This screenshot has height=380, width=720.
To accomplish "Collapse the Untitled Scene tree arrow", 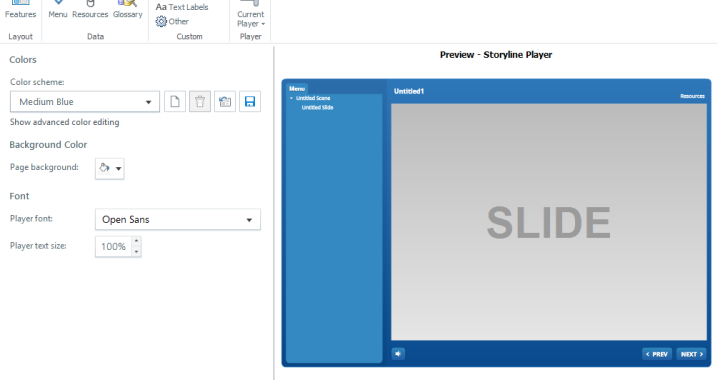I will [291, 98].
